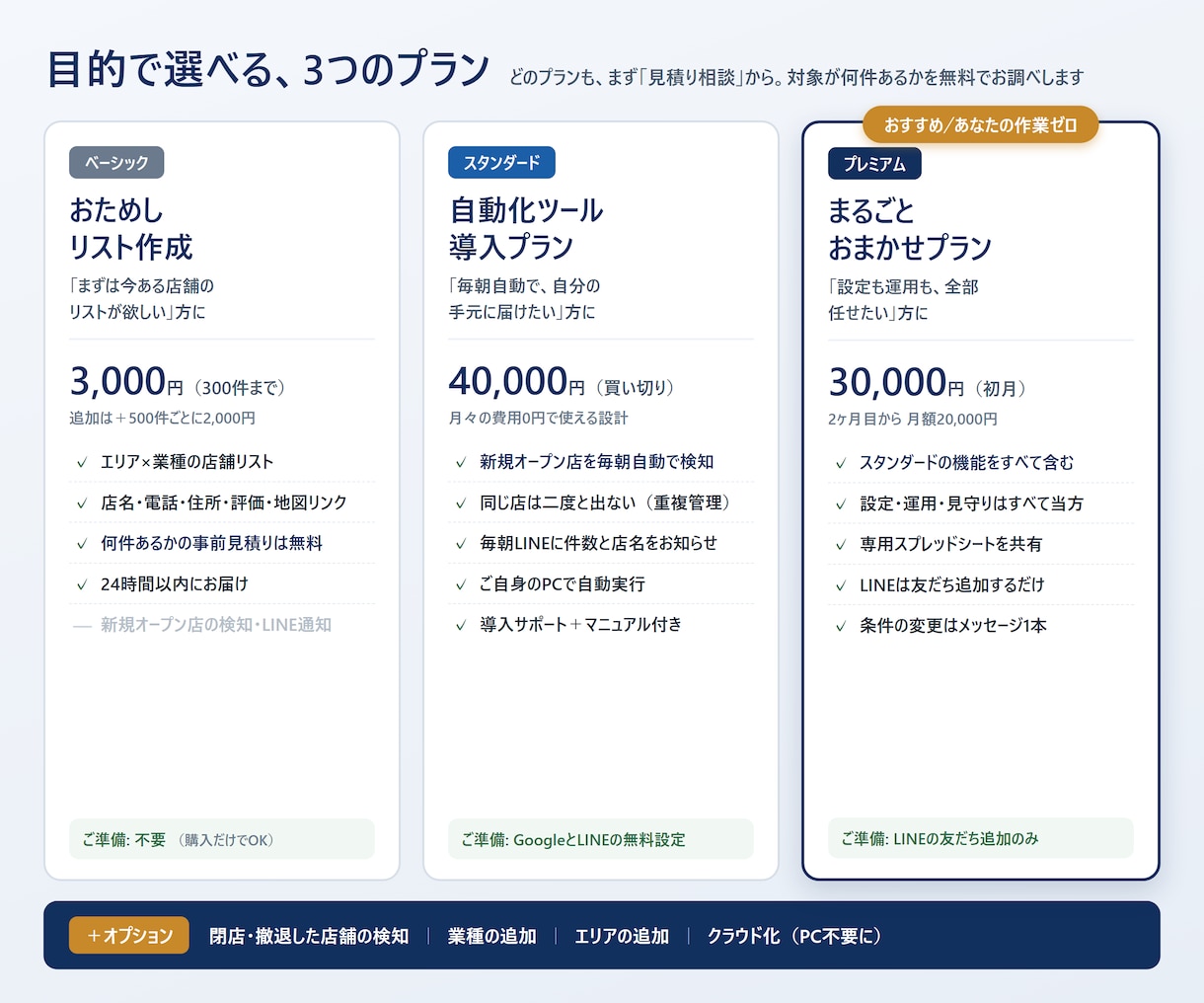Click the text エリア×業種の店舗リスト
Image resolution: width=1204 pixels, height=1003 pixels.
[188, 462]
